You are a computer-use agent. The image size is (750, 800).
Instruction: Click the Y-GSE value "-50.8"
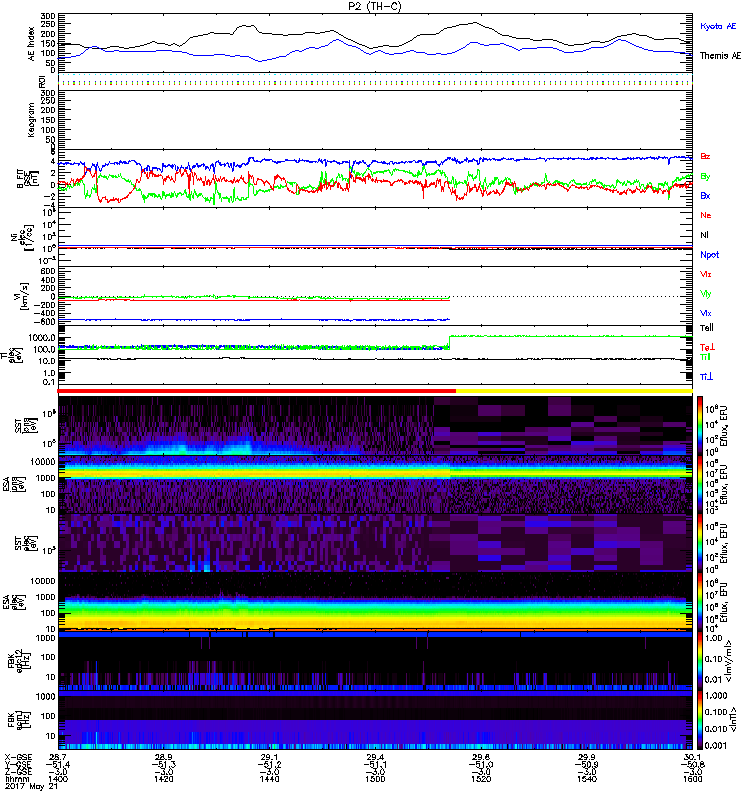click(x=692, y=764)
